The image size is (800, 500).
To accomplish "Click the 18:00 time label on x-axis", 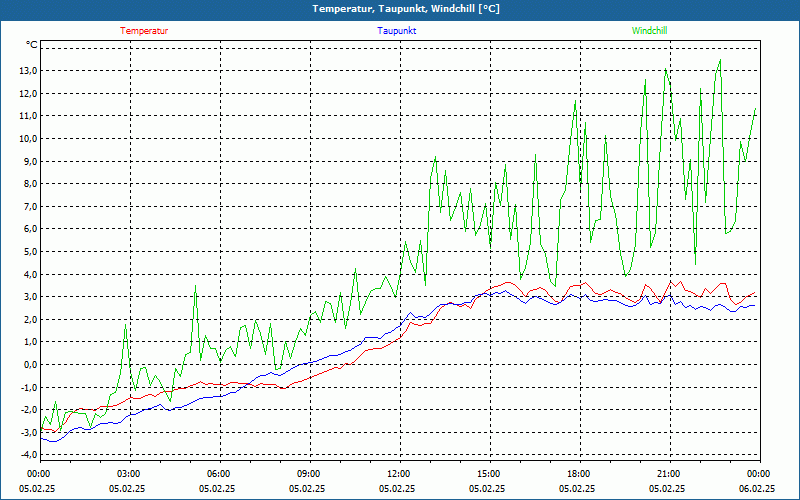I will point(580,474).
